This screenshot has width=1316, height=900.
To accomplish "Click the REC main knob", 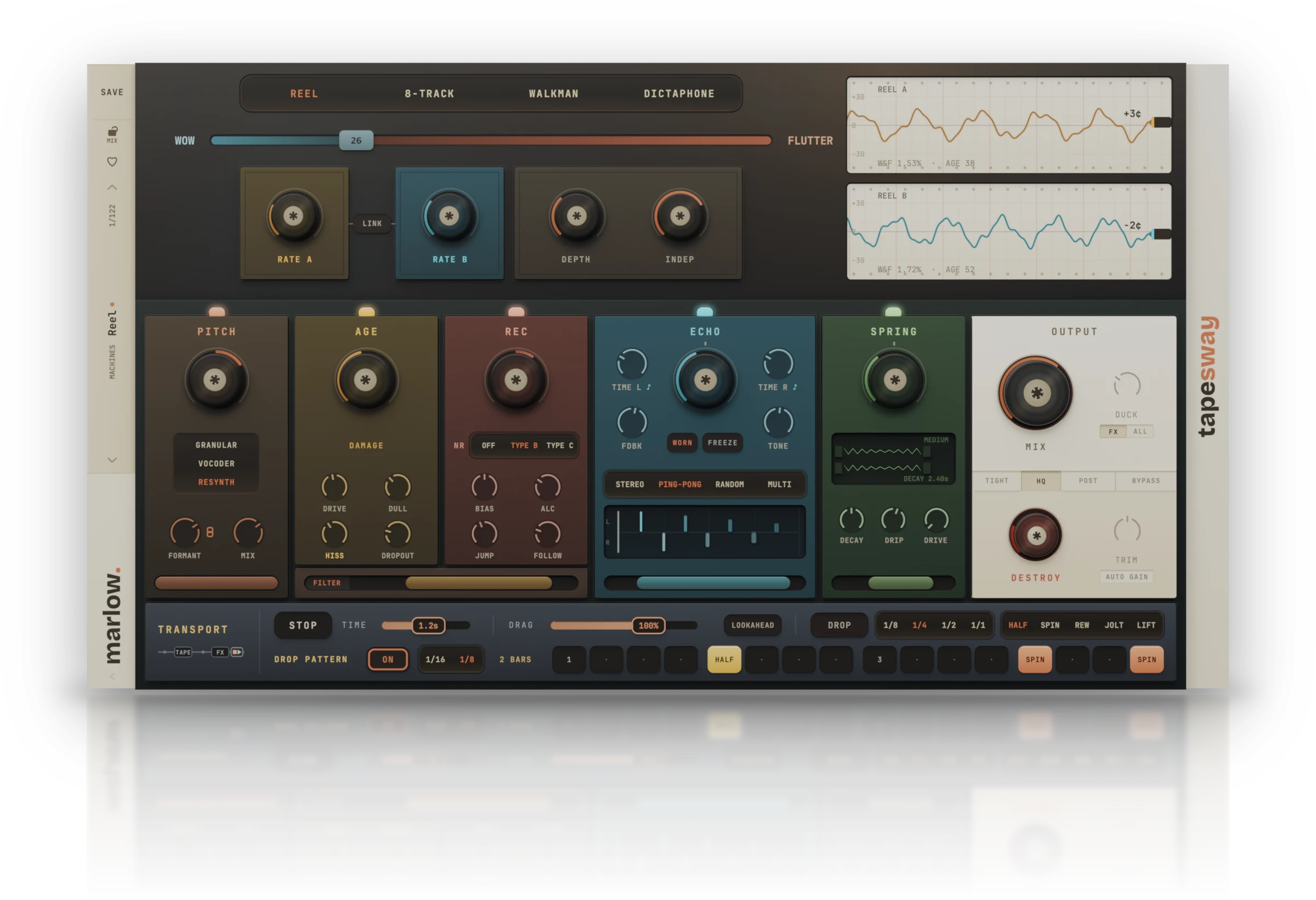I will [516, 380].
